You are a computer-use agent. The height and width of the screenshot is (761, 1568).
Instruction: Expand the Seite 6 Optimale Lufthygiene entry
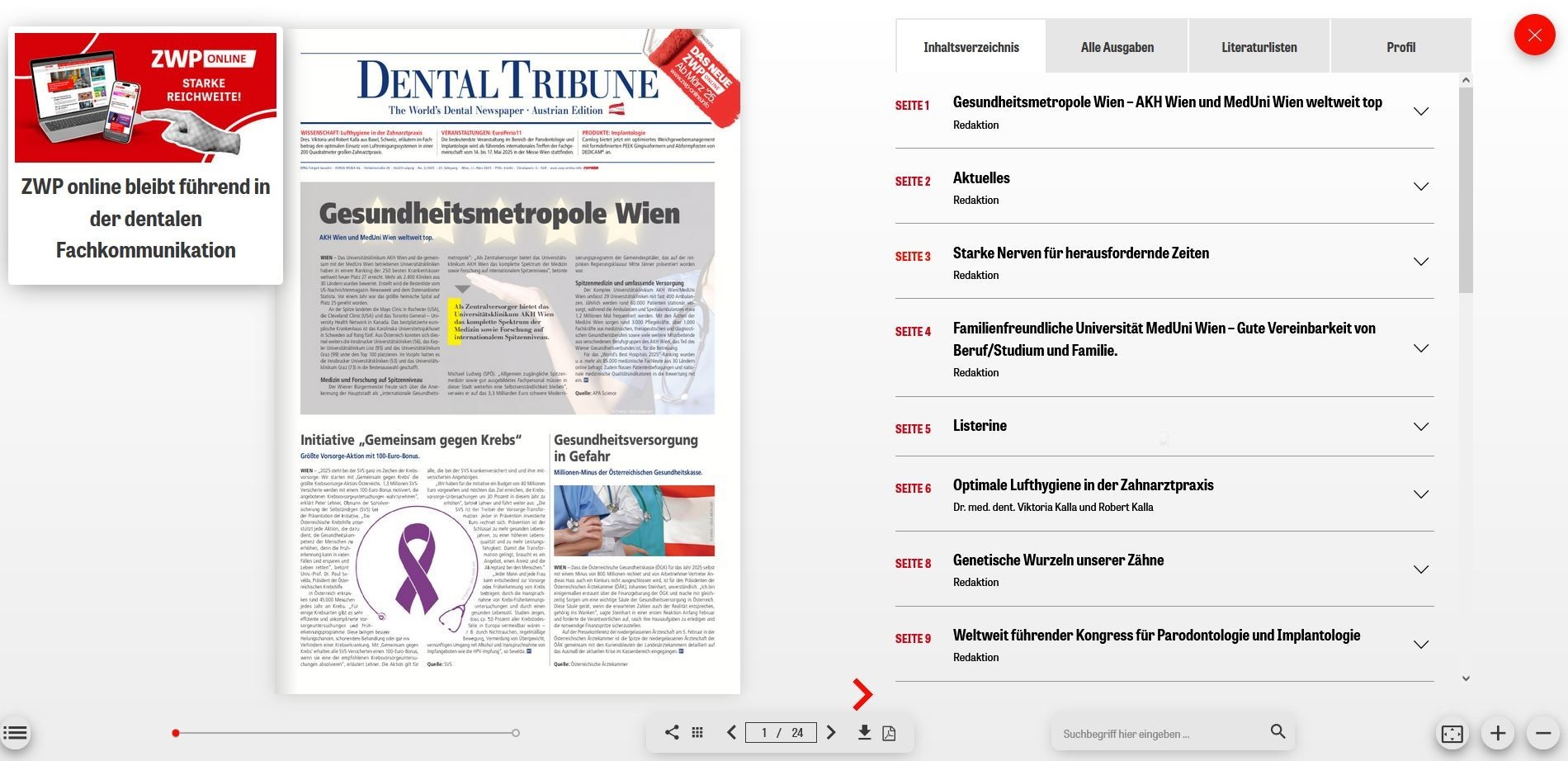click(1420, 494)
